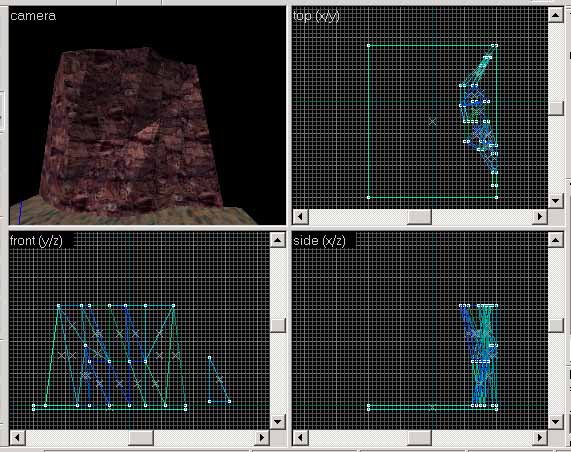Click side view scroll up arrow

click(x=556, y=240)
